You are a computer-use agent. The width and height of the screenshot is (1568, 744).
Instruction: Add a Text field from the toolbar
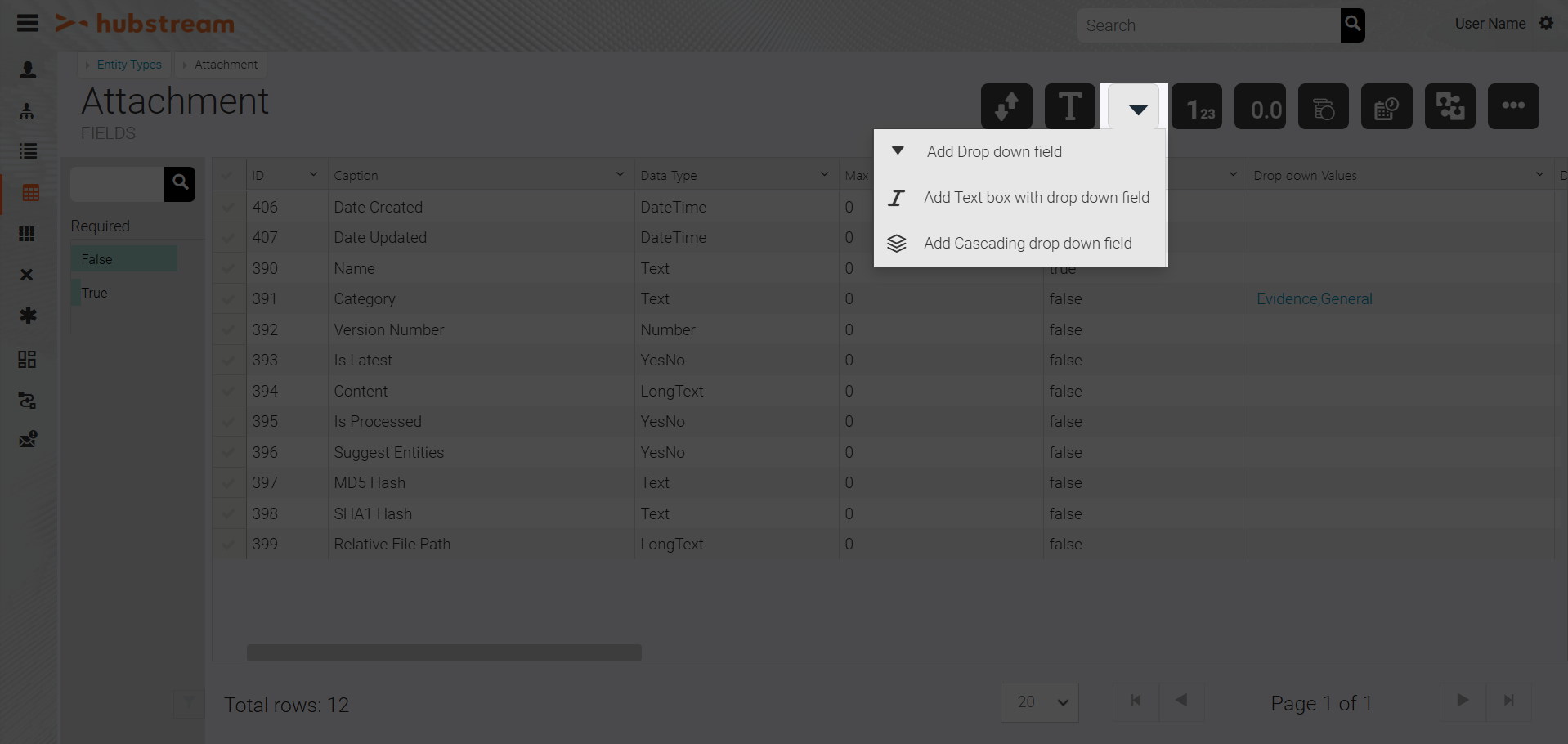1070,106
